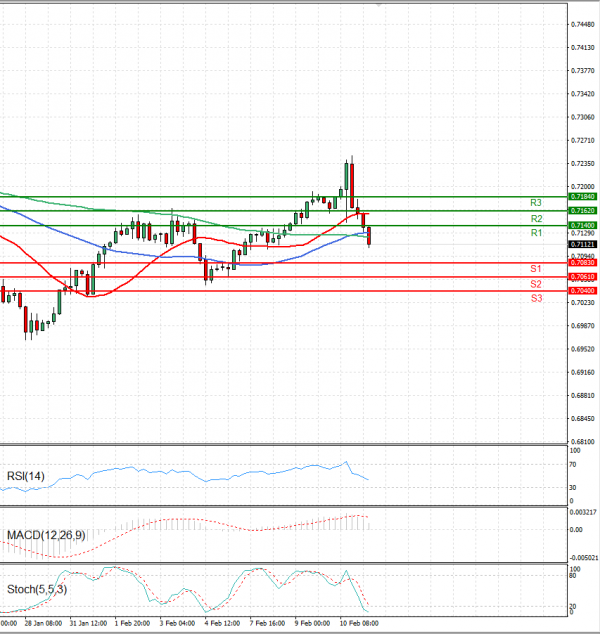Click the 0.72000 price axis value
The height and width of the screenshot is (634, 600).
pos(583,187)
